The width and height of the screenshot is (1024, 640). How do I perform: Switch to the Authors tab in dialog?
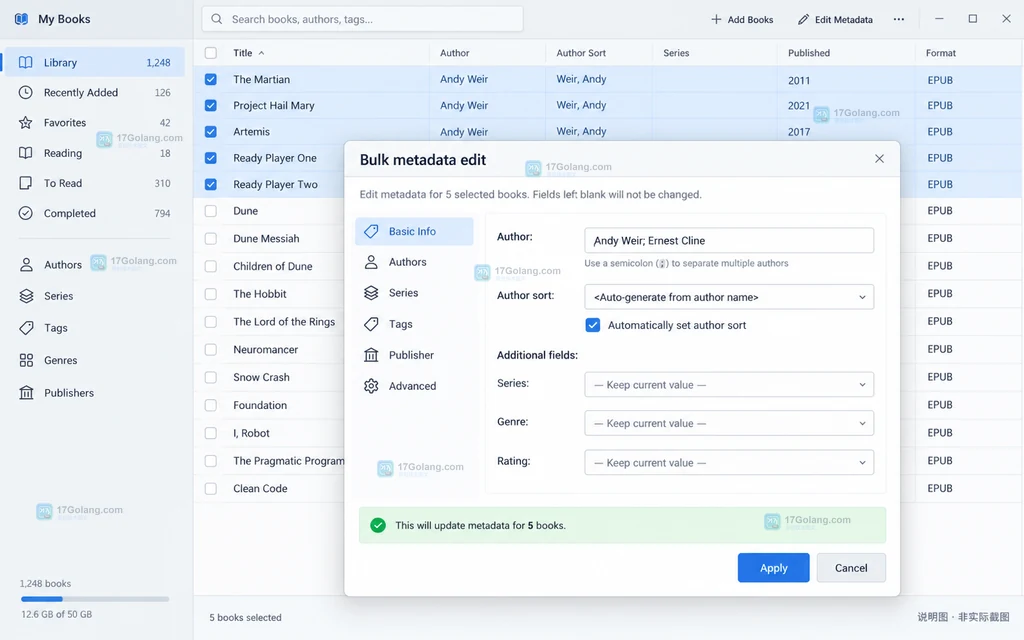tap(414, 262)
